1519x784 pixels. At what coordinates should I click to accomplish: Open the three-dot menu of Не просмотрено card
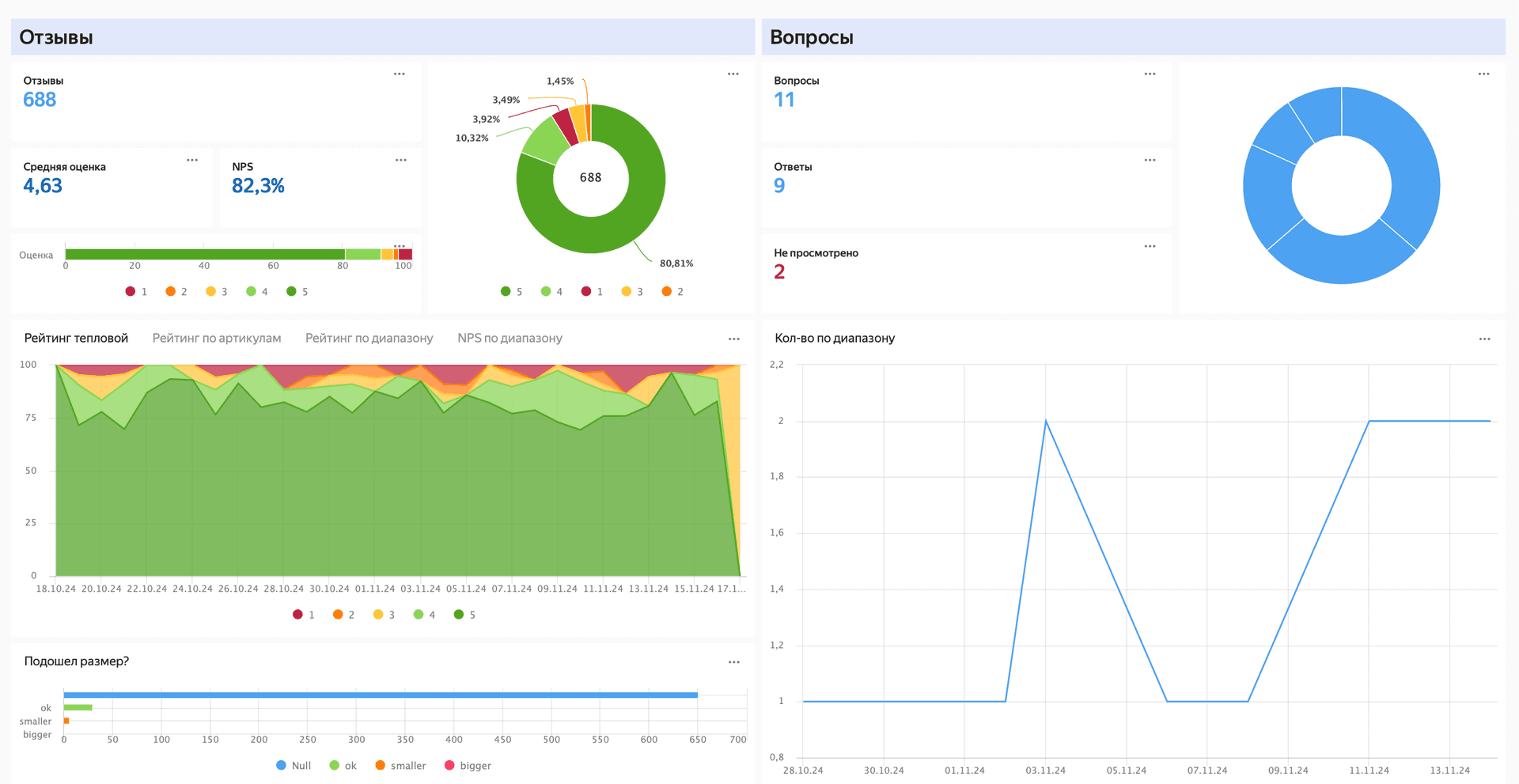1150,246
